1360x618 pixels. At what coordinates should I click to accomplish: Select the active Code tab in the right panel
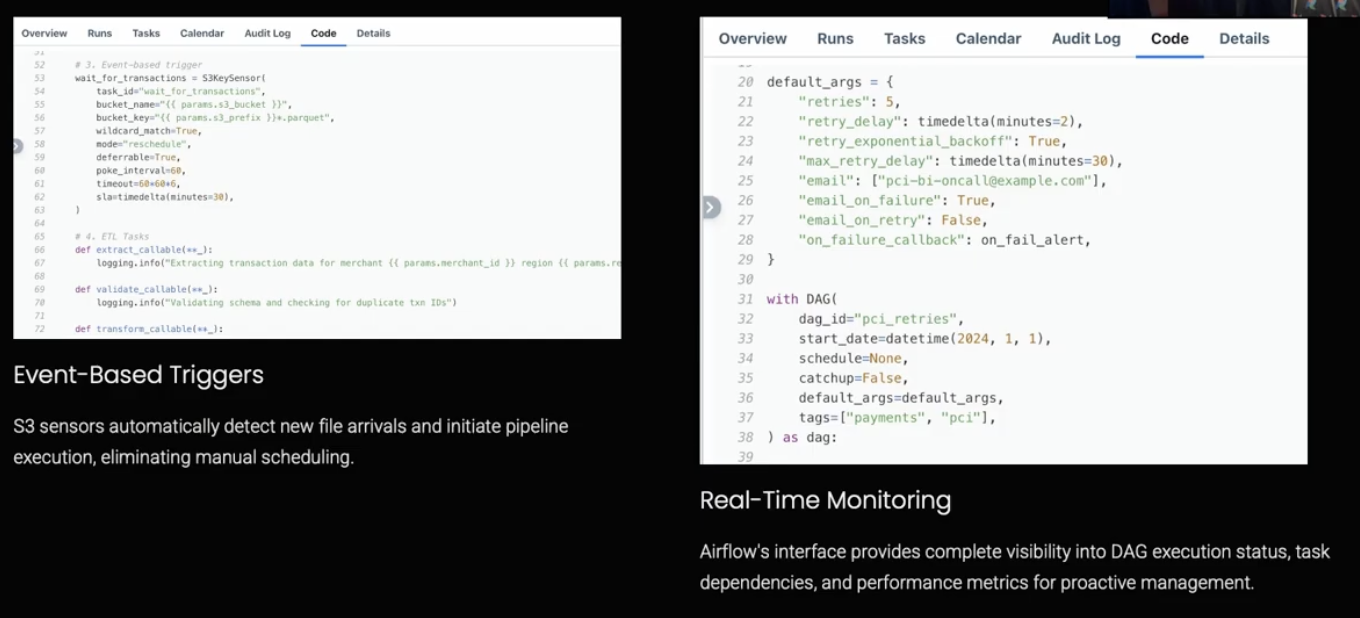[1169, 39]
